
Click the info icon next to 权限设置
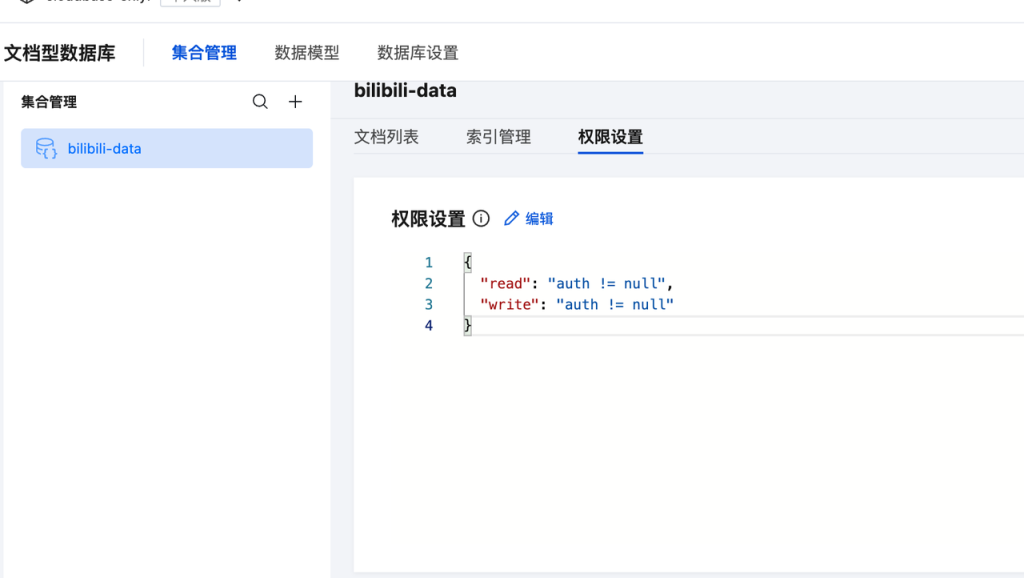(481, 219)
